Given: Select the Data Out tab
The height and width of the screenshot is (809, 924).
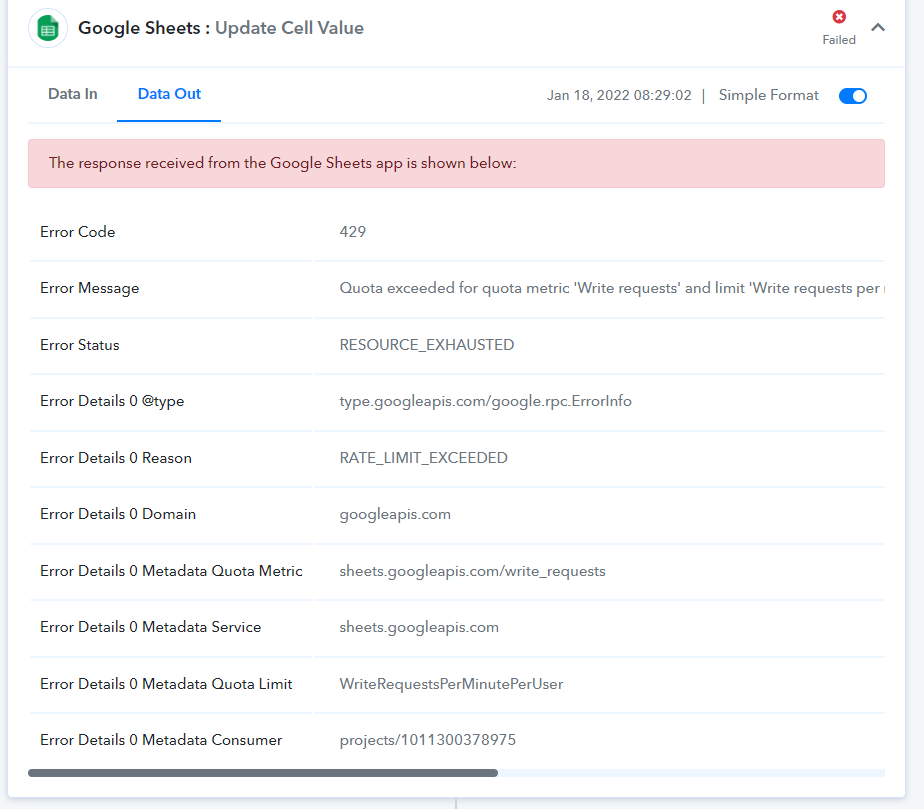Looking at the screenshot, I should 169,94.
